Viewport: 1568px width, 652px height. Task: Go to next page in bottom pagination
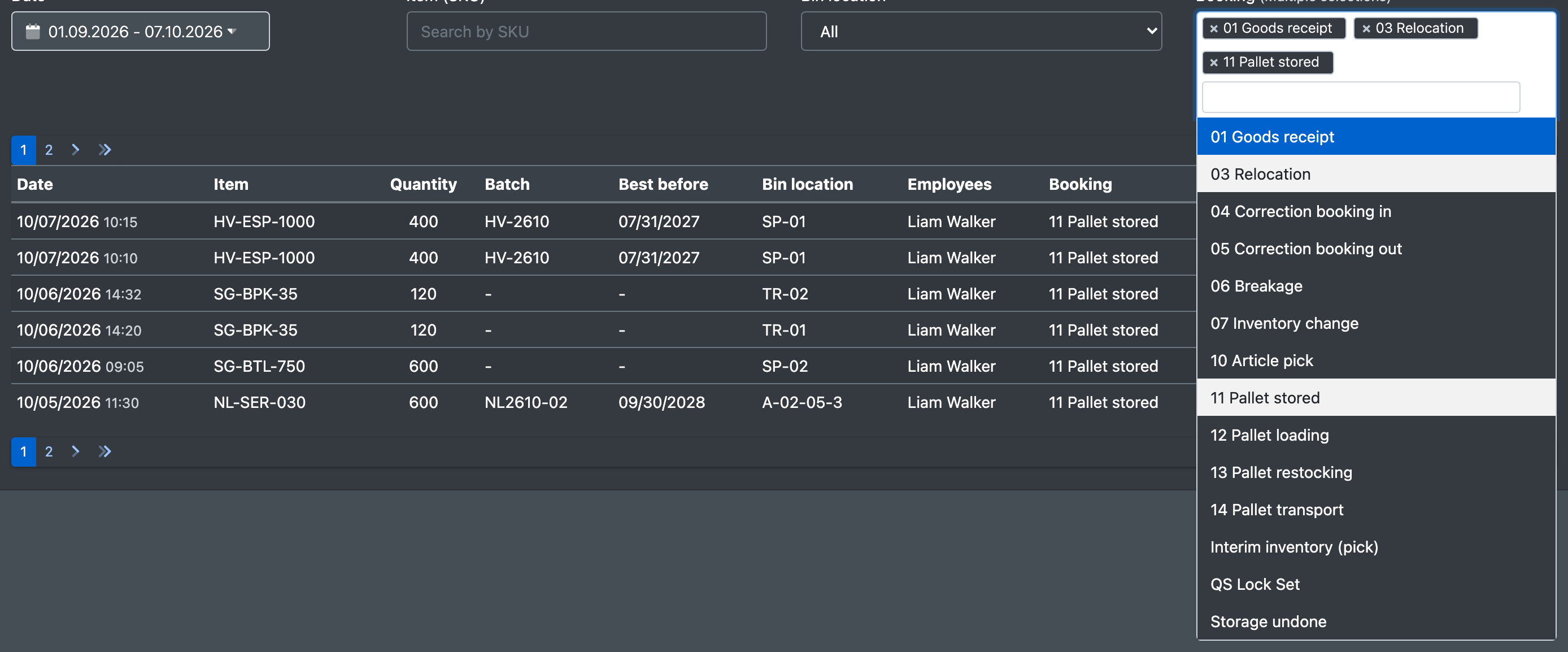[76, 452]
